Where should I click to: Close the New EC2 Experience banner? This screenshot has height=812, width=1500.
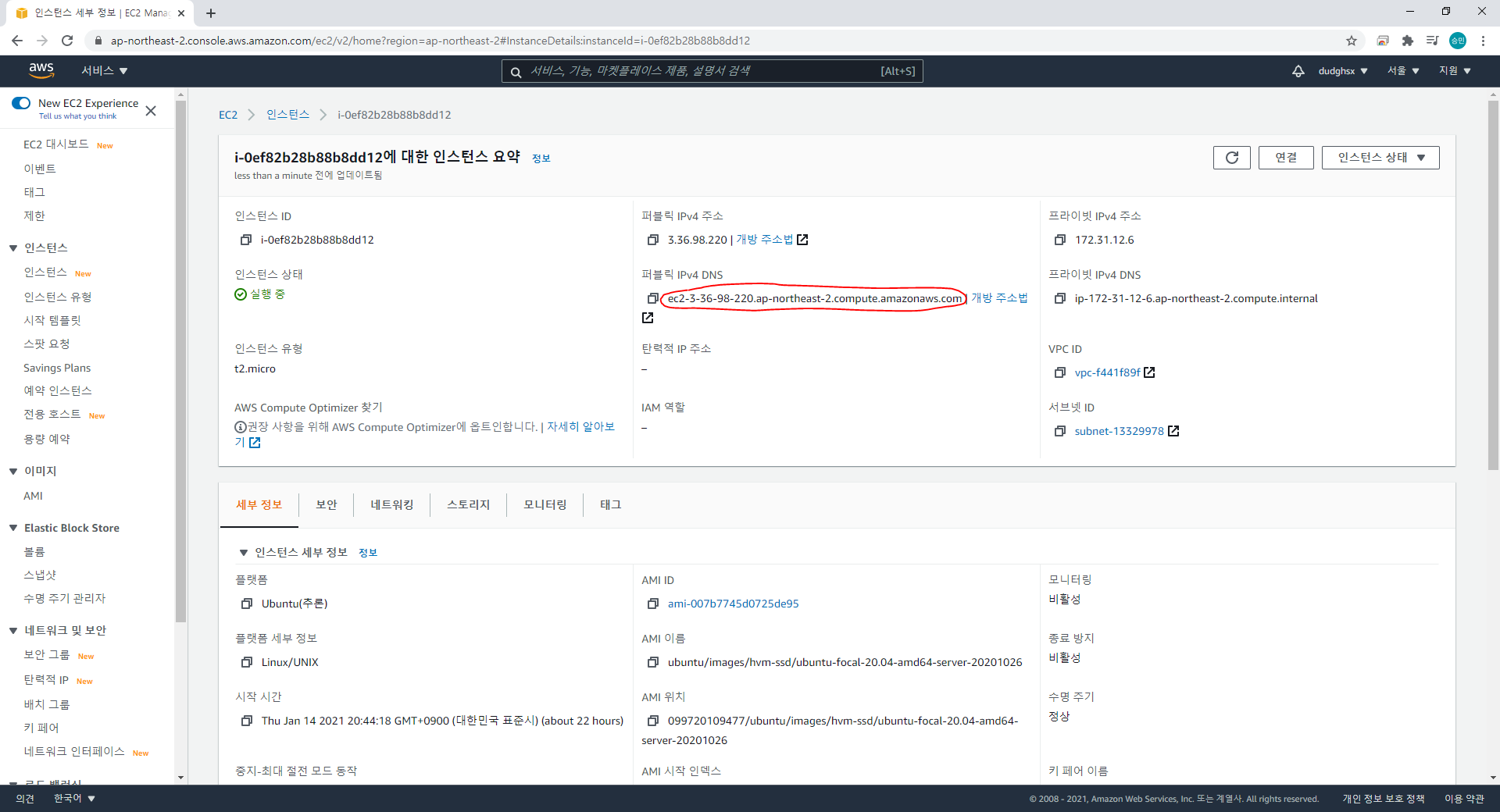coord(151,111)
